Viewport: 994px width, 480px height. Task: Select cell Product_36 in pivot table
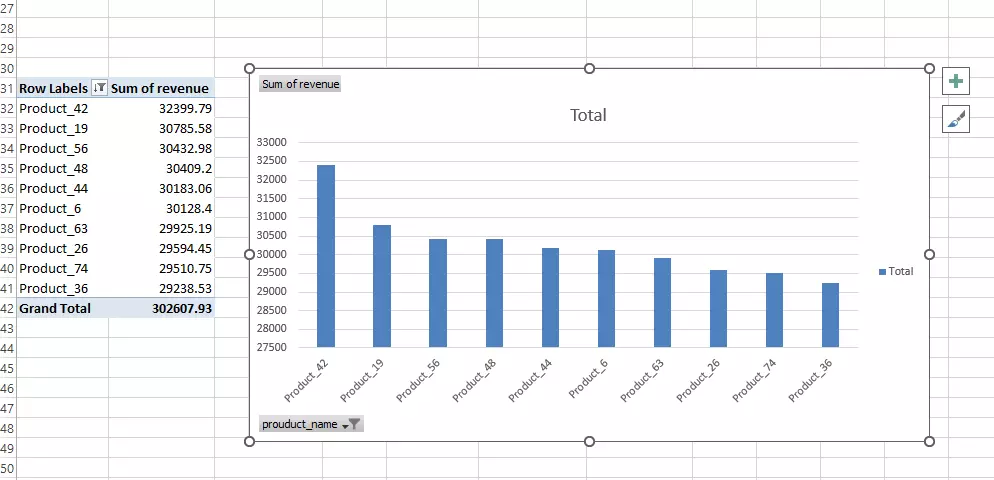tap(63, 289)
